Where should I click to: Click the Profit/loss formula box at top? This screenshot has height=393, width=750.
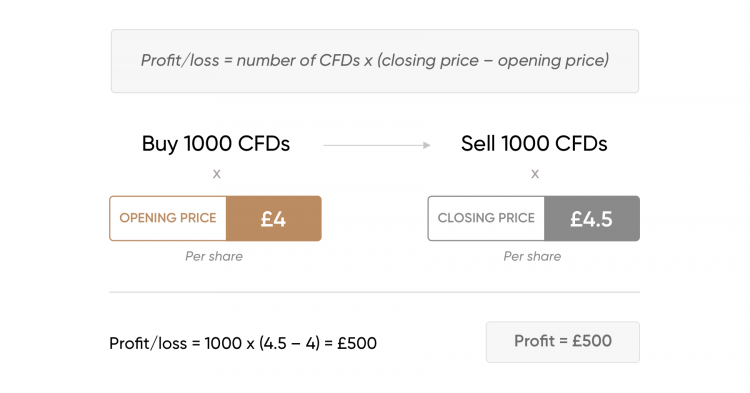click(375, 61)
